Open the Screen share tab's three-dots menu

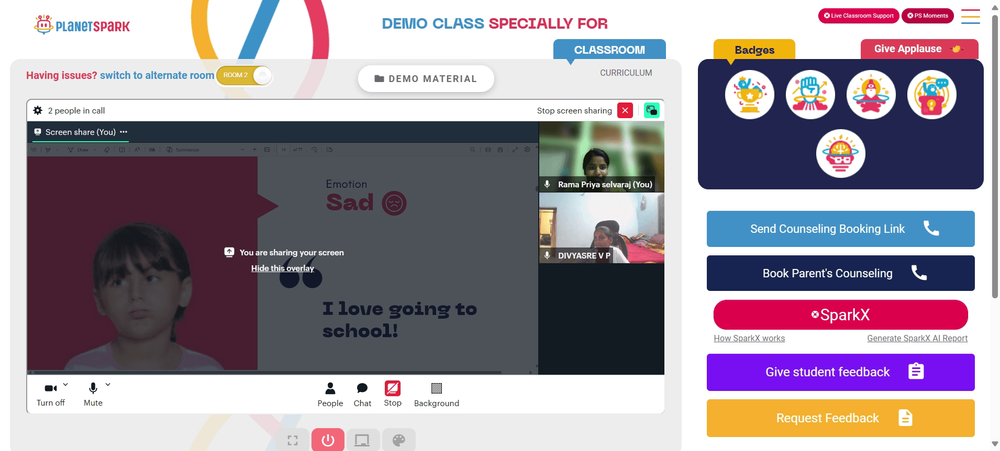pyautogui.click(x=124, y=132)
